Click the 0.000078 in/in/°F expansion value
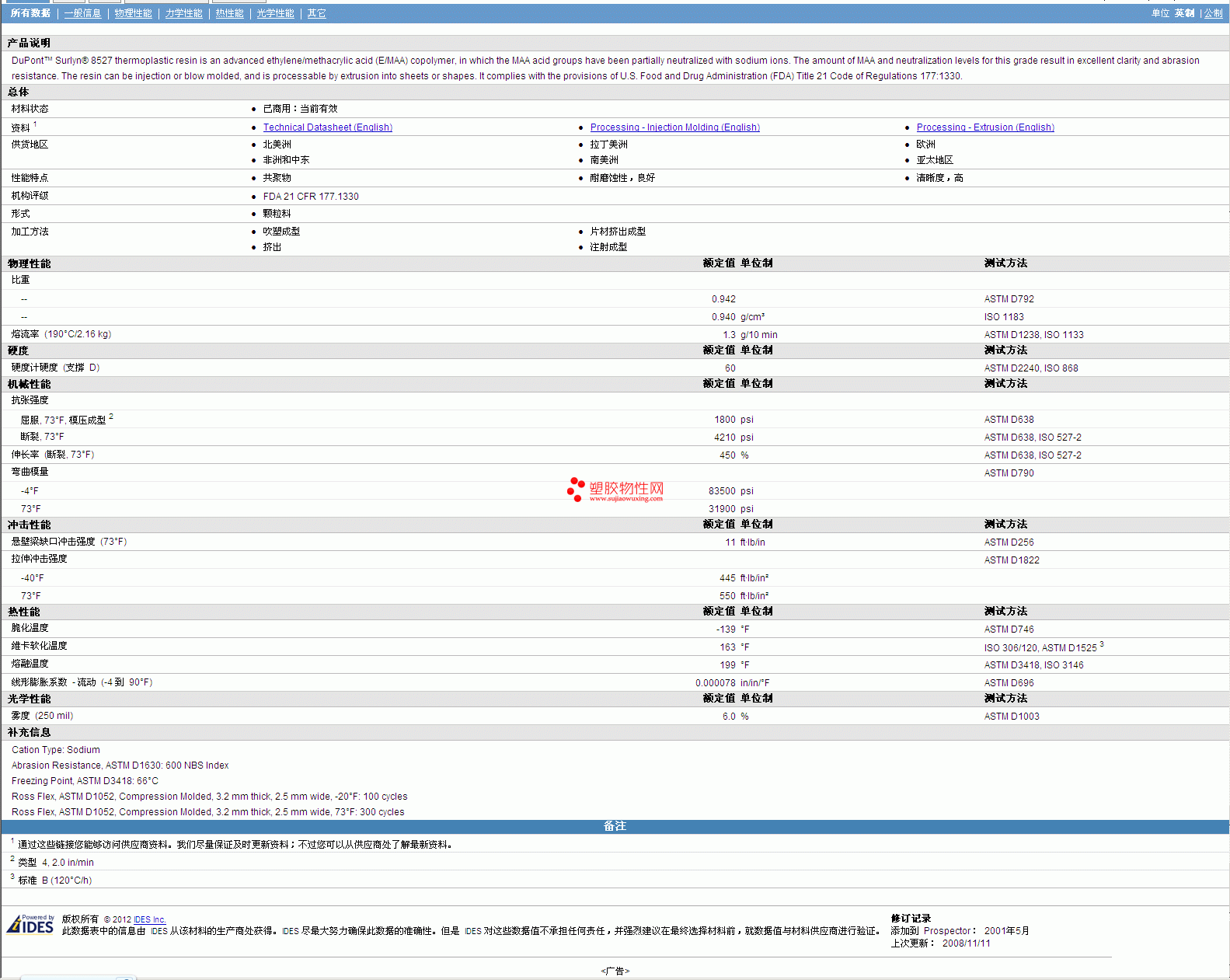This screenshot has height=980, width=1230. [x=733, y=683]
